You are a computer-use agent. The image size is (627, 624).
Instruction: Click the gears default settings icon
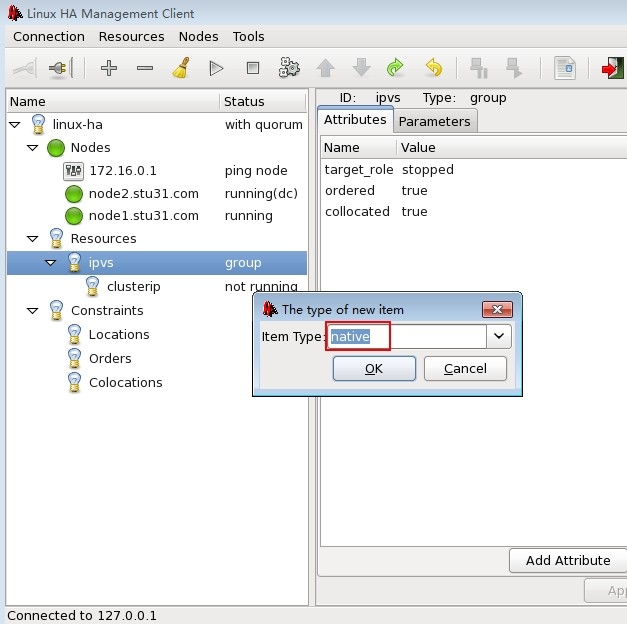pos(289,68)
